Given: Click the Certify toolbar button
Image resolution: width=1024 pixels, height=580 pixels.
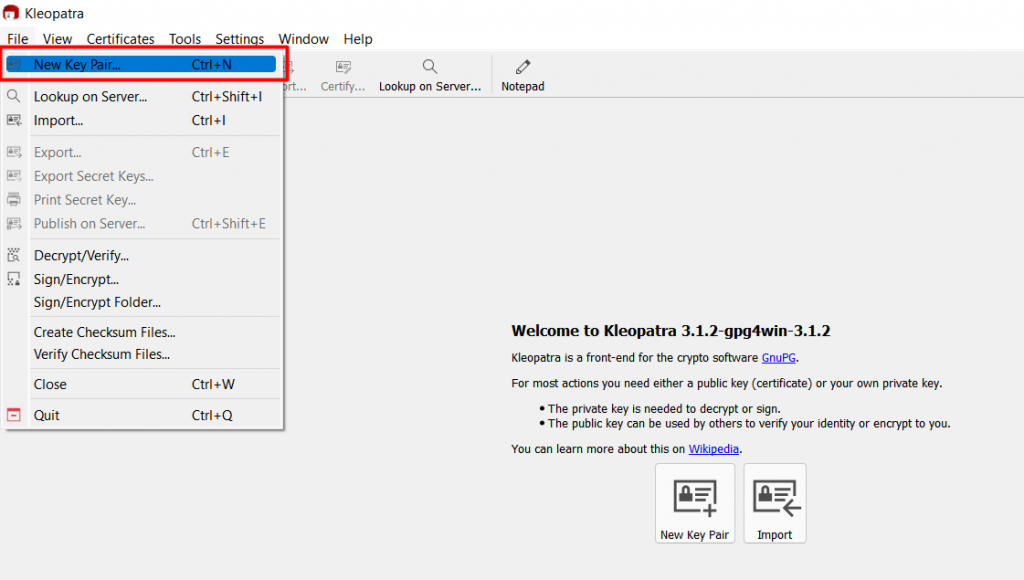Looking at the screenshot, I should (x=343, y=75).
